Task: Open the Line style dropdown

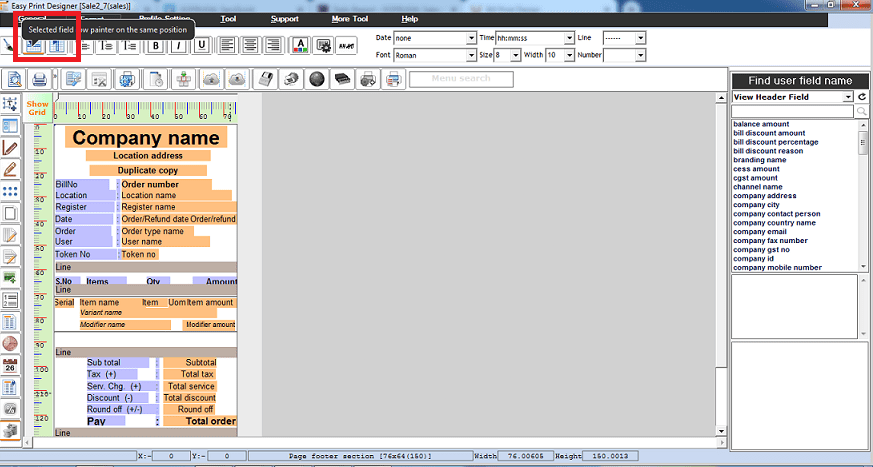Action: click(640, 38)
